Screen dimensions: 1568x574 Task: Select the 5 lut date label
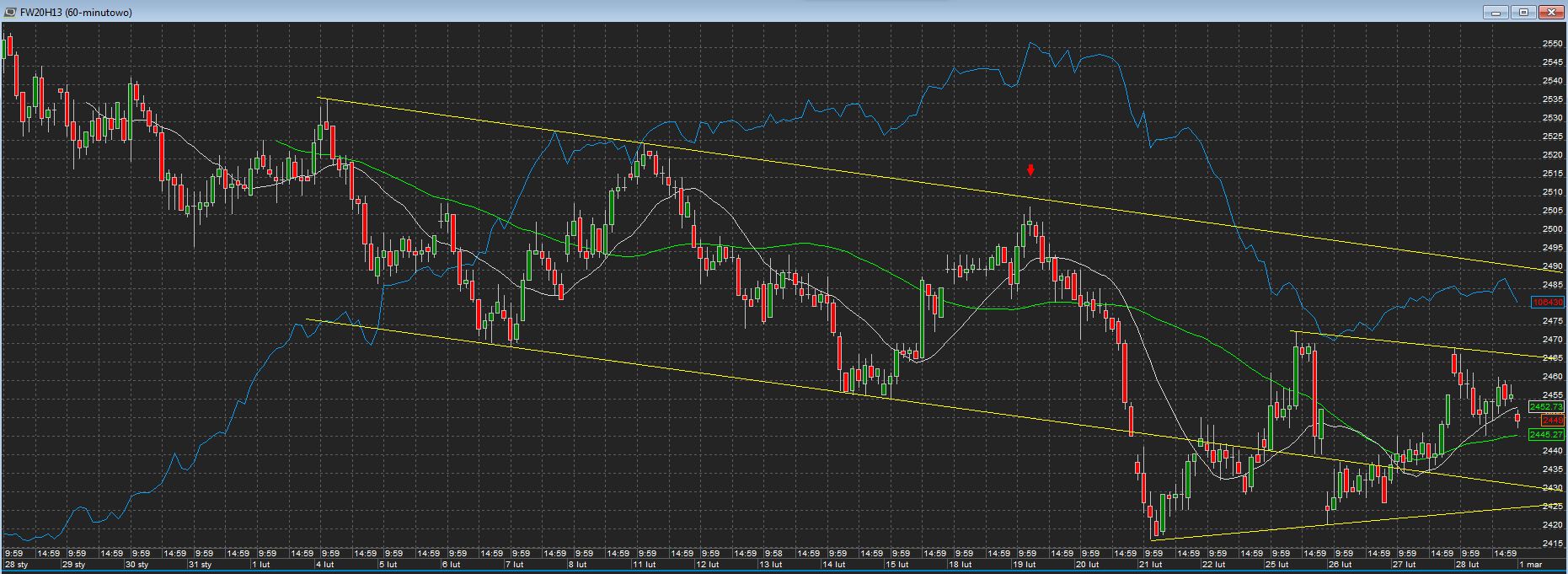[388, 565]
